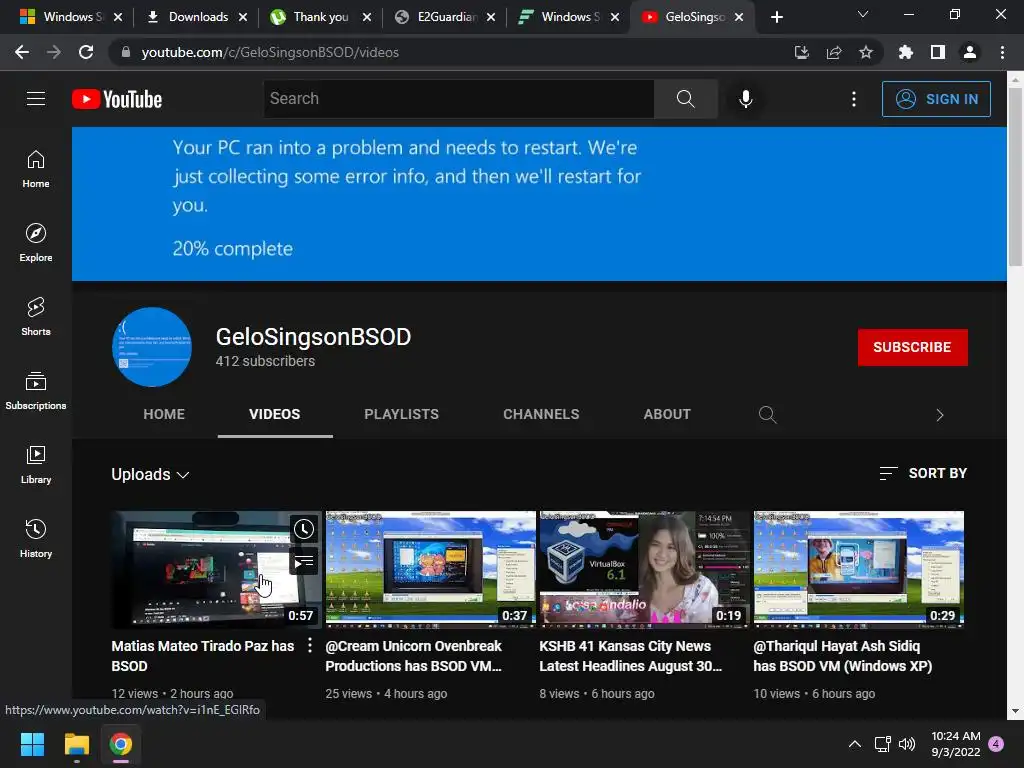Open Chrome profile icon
Viewport: 1024px width, 768px height.
(x=970, y=52)
